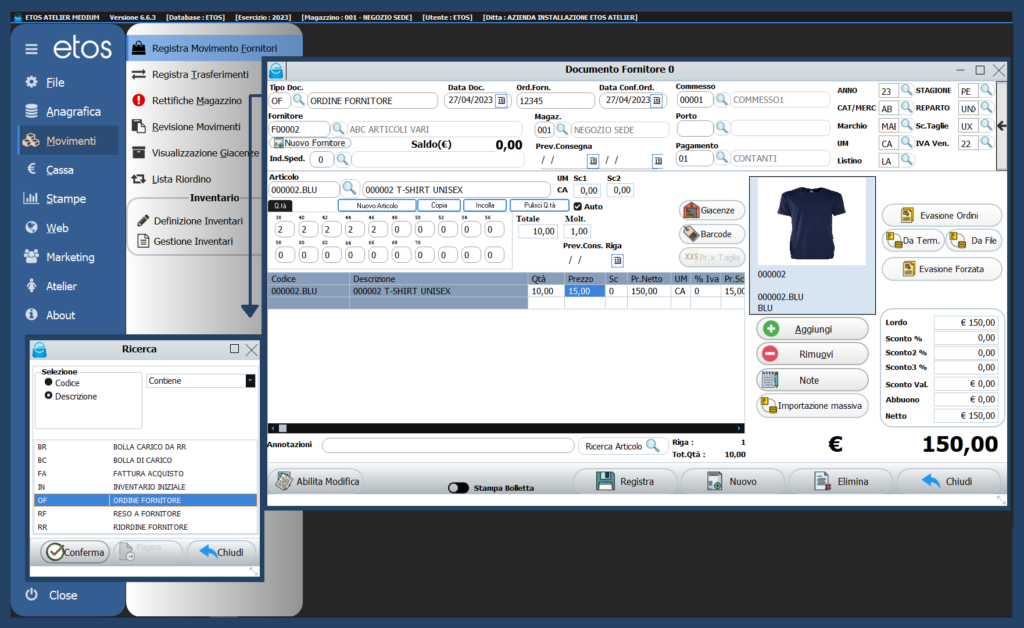
Task: Click the Web globe icon in sidebar
Action: (31, 227)
